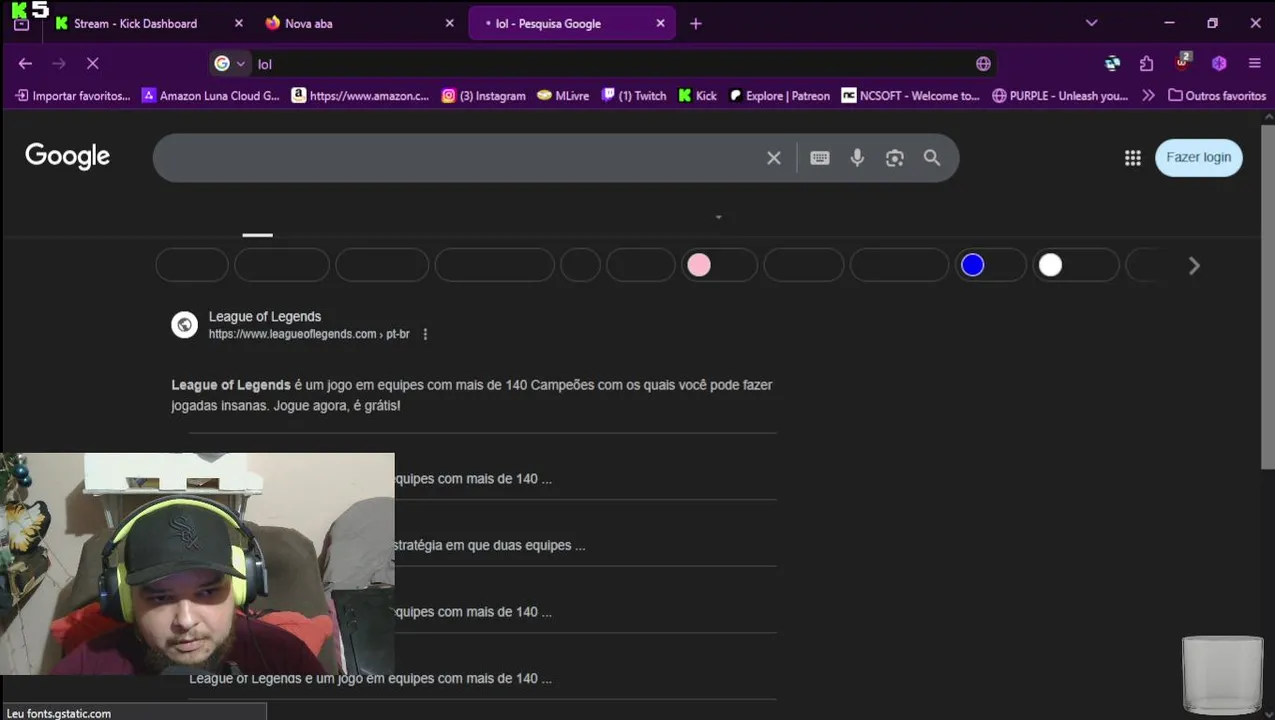The image size is (1275, 720).
Task: Open the Extensions puzzle icon
Action: click(1147, 63)
